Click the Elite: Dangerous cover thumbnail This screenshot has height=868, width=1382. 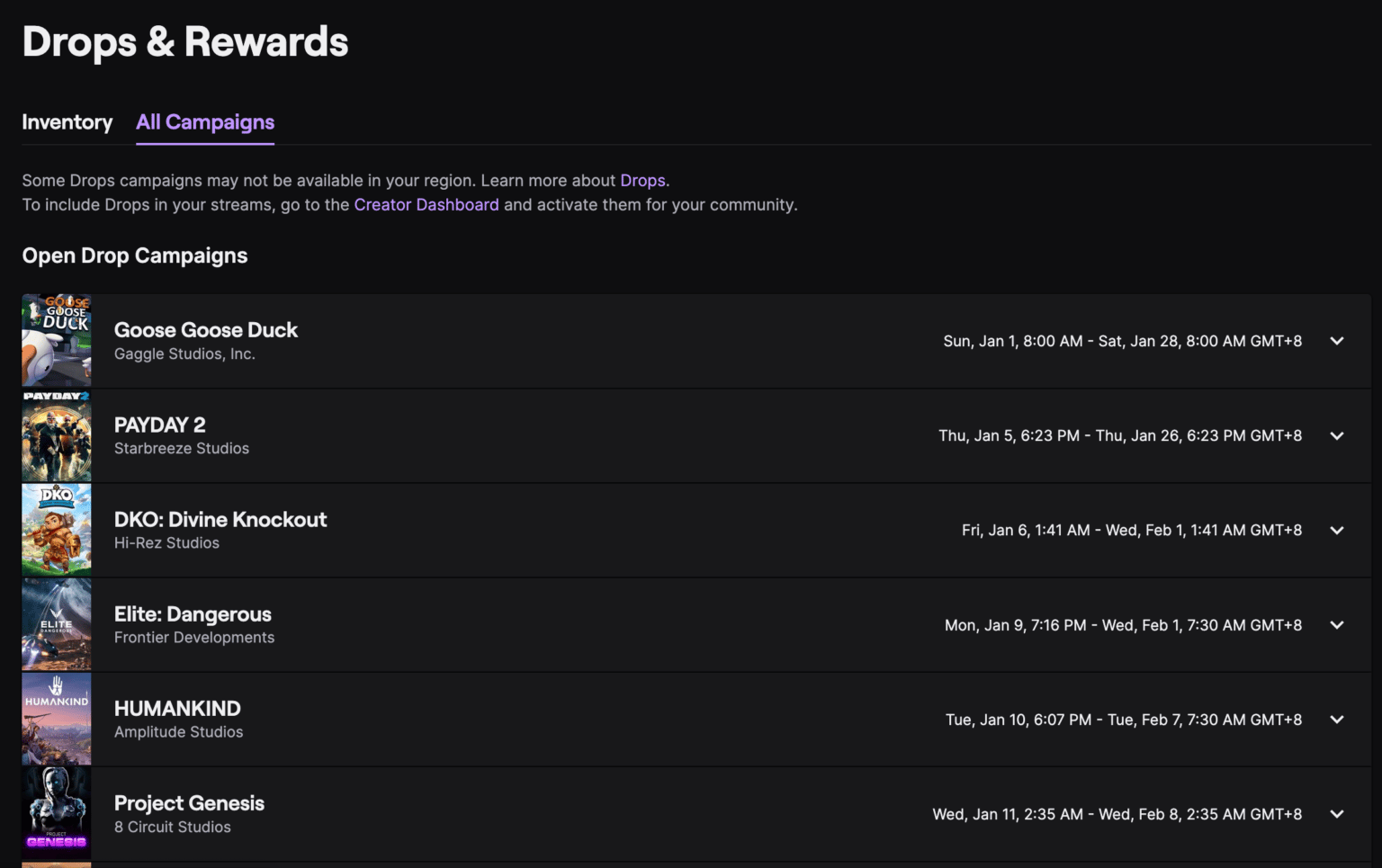tap(56, 624)
